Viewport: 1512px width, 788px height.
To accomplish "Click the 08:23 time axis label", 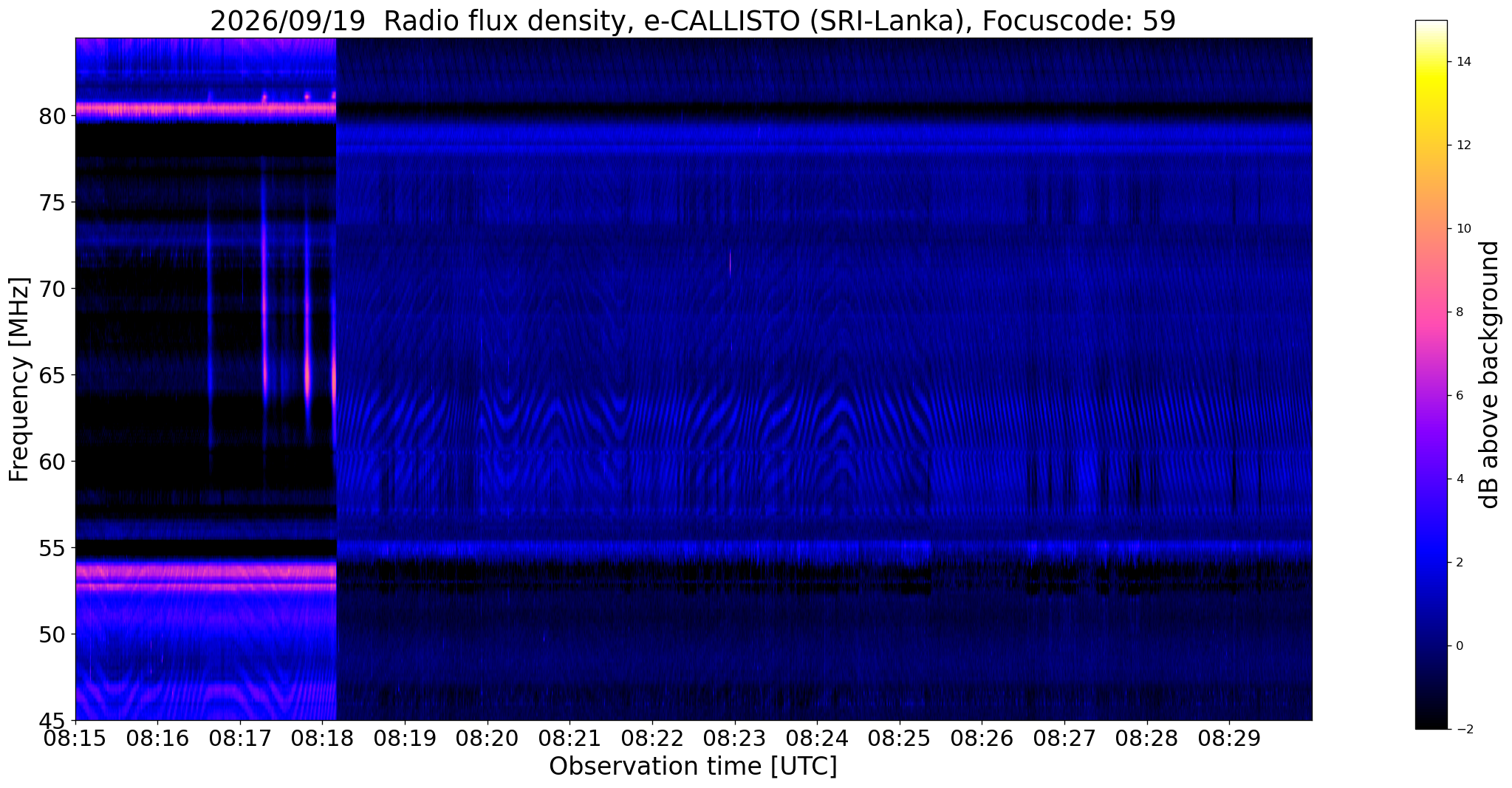I will [735, 738].
